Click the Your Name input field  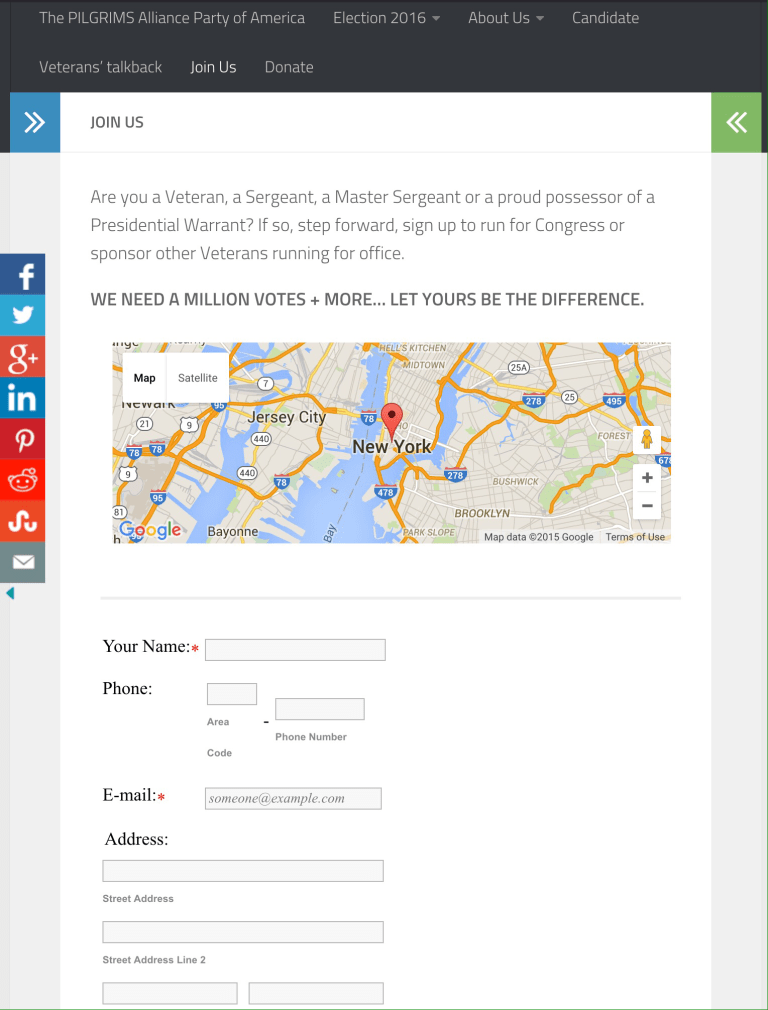click(295, 650)
